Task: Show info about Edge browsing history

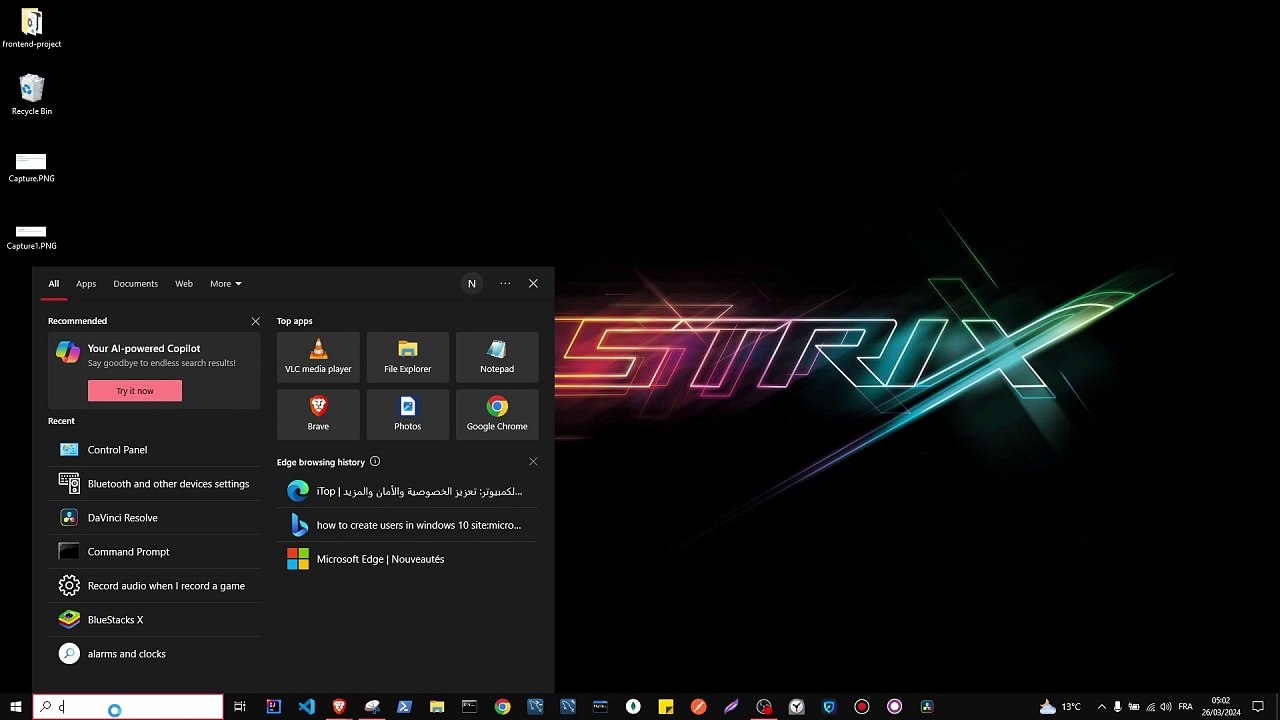Action: [x=375, y=462]
